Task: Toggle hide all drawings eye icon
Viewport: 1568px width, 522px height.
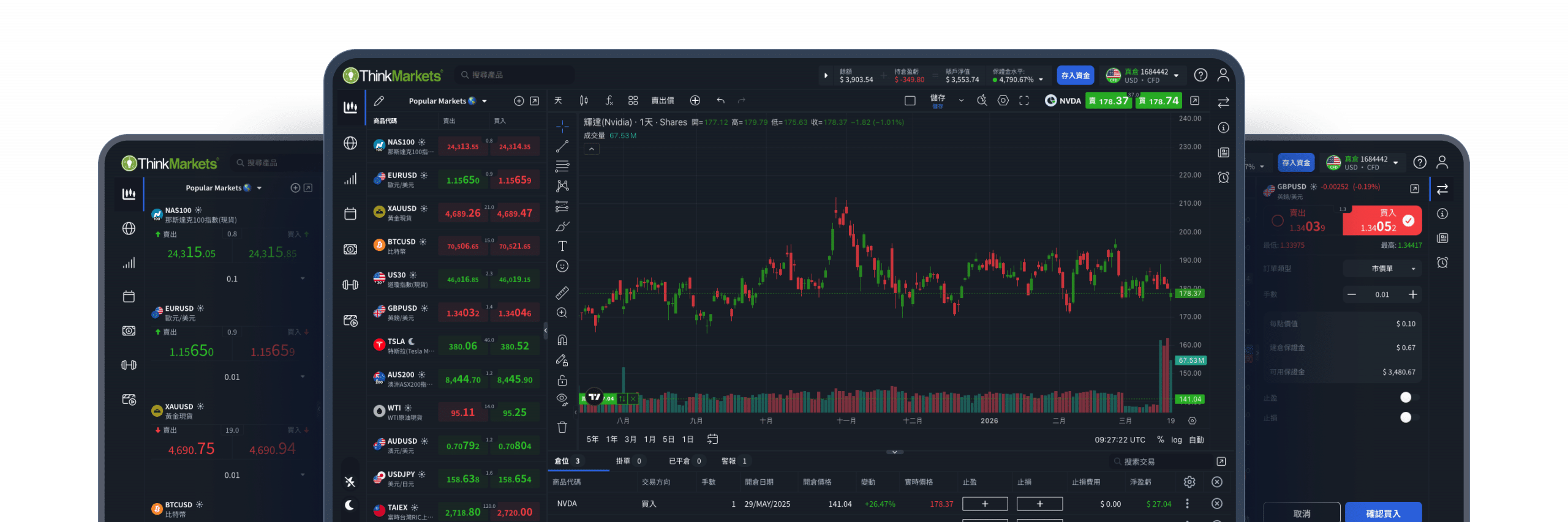Action: tap(562, 400)
